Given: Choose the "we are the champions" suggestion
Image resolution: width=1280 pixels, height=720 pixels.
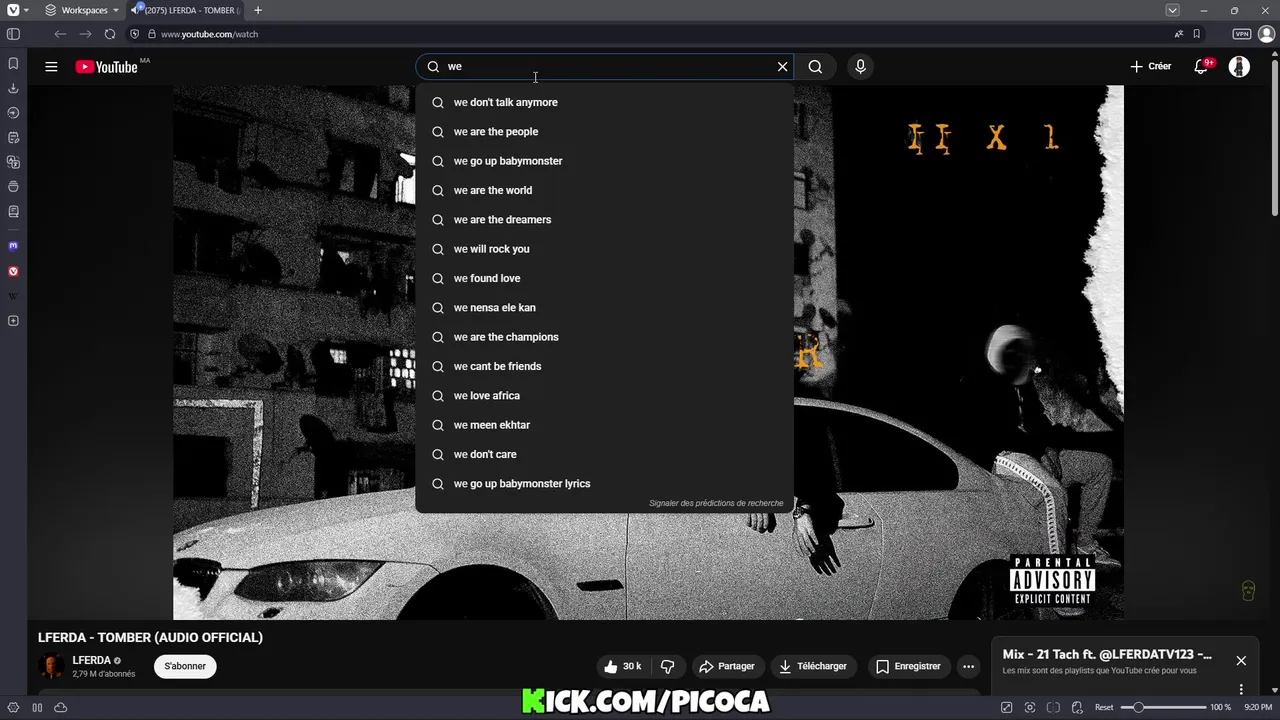Looking at the screenshot, I should 604,337.
